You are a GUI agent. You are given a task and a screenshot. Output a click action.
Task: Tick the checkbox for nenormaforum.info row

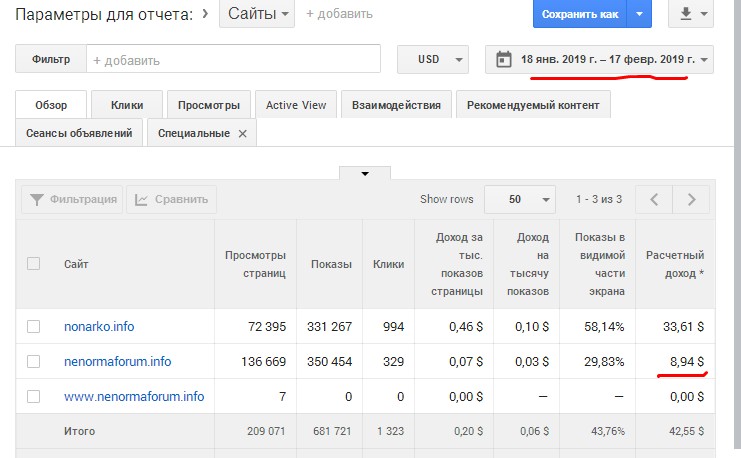(x=34, y=361)
